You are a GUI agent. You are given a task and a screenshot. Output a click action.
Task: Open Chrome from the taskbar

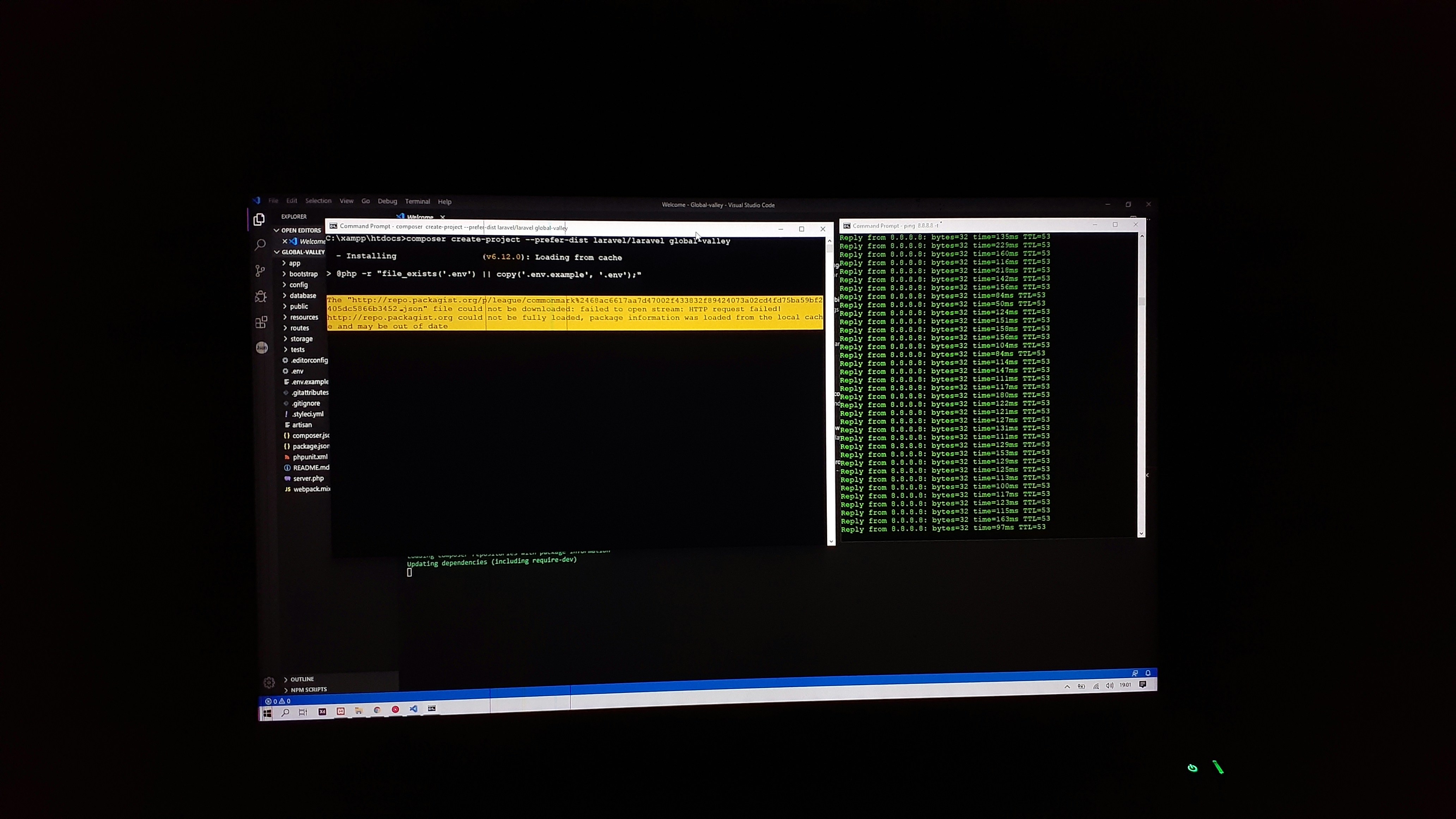(377, 710)
